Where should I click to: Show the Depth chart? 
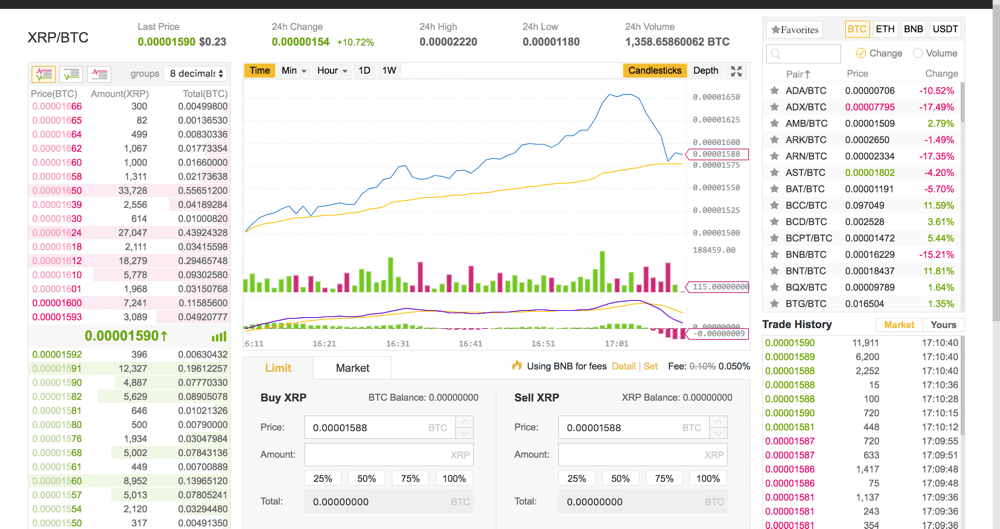[705, 71]
